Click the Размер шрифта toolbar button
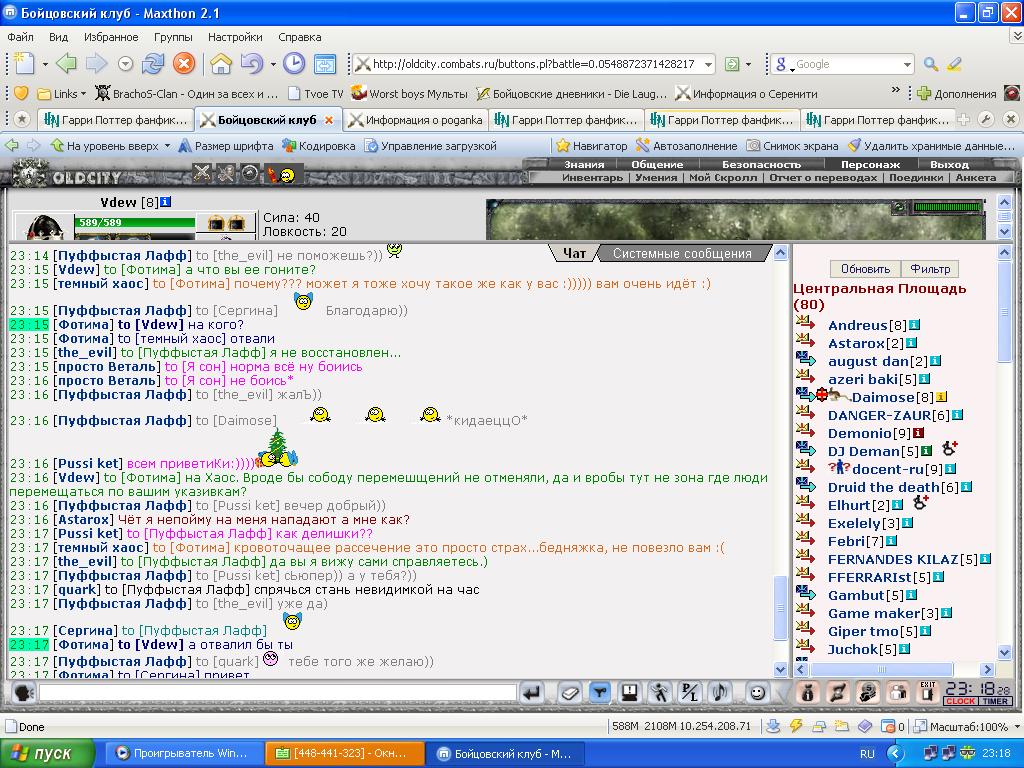1024x768 pixels. point(226,146)
